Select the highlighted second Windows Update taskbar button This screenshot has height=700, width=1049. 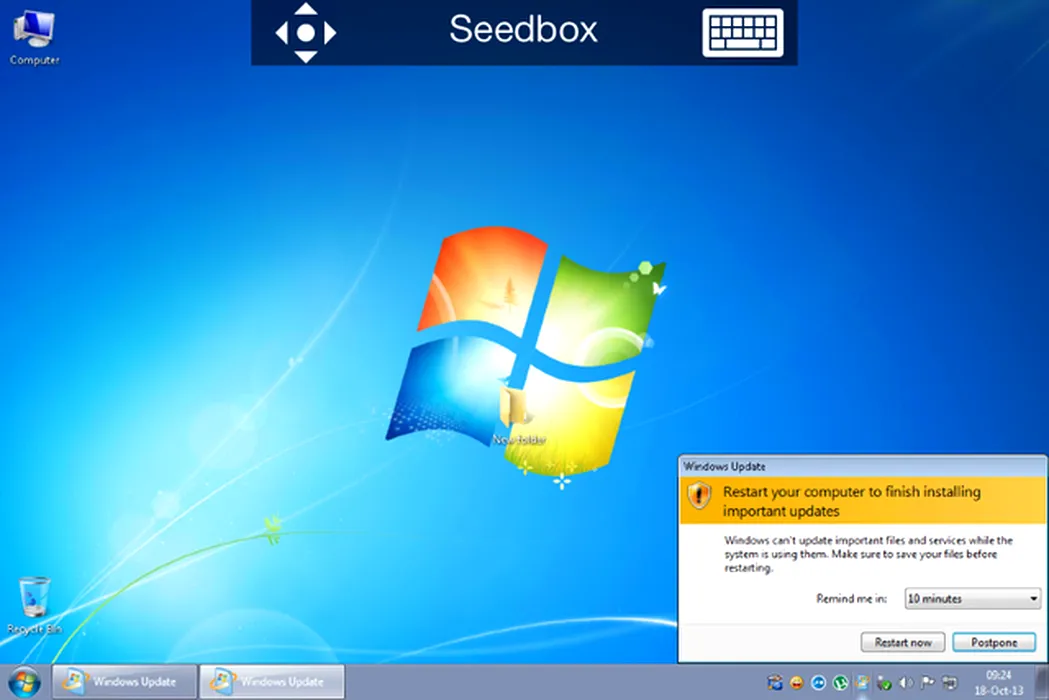pos(272,682)
